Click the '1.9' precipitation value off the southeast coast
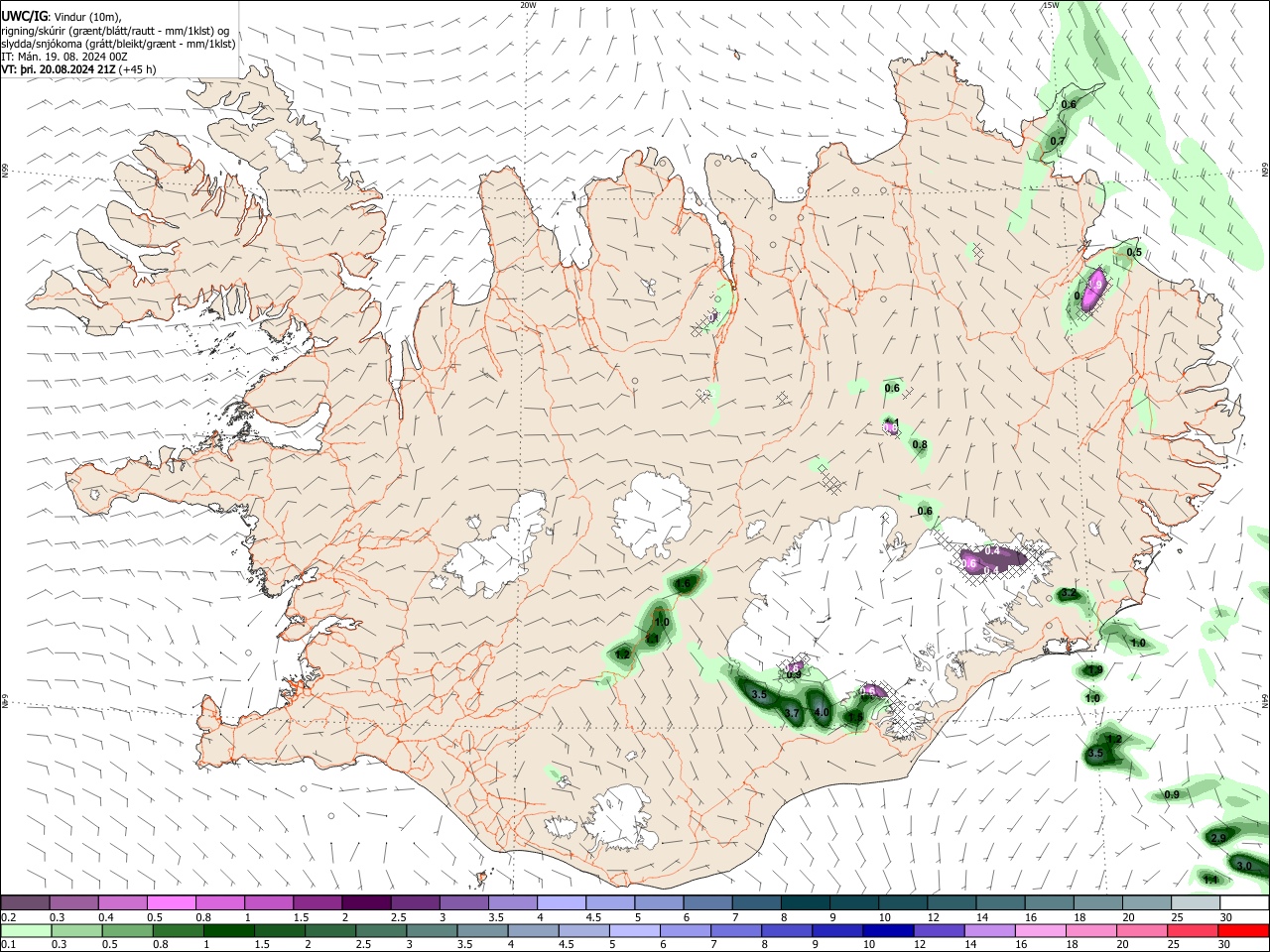The image size is (1270, 952). 1094,671
